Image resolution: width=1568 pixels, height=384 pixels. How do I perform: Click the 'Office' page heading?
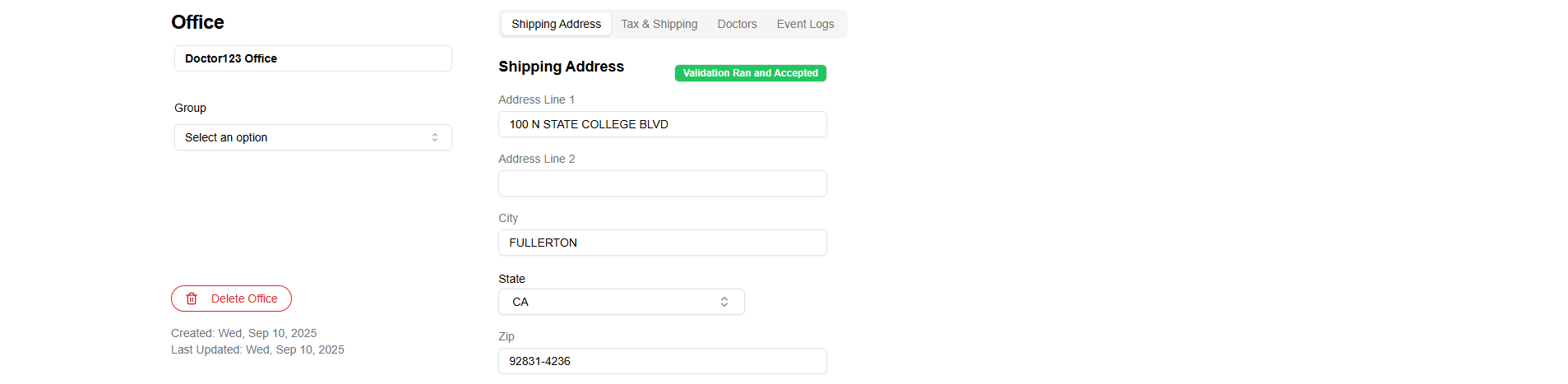(197, 22)
